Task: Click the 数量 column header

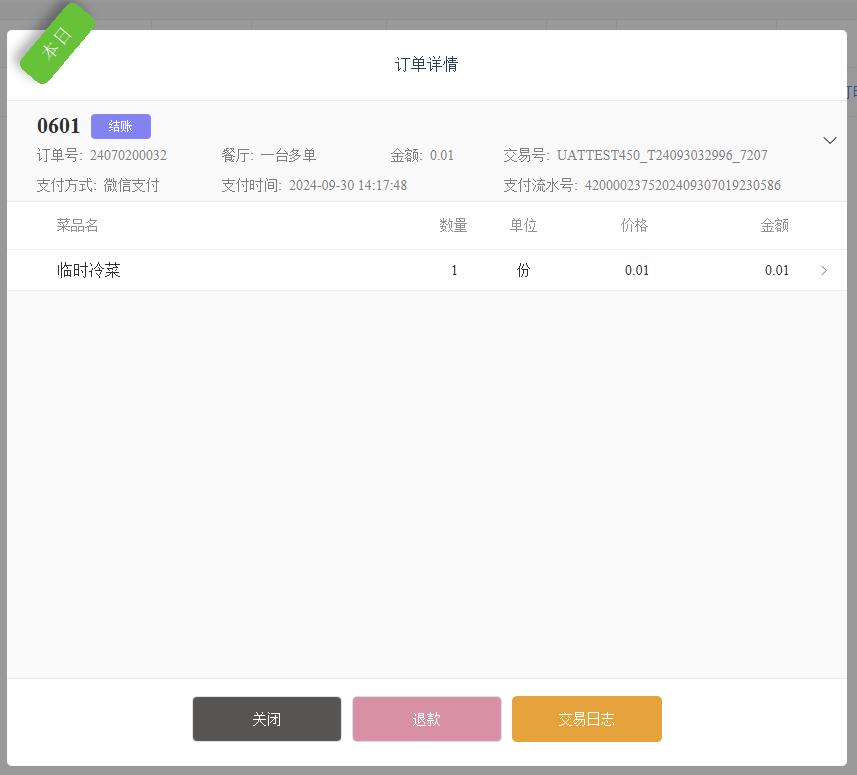Action: [x=453, y=225]
